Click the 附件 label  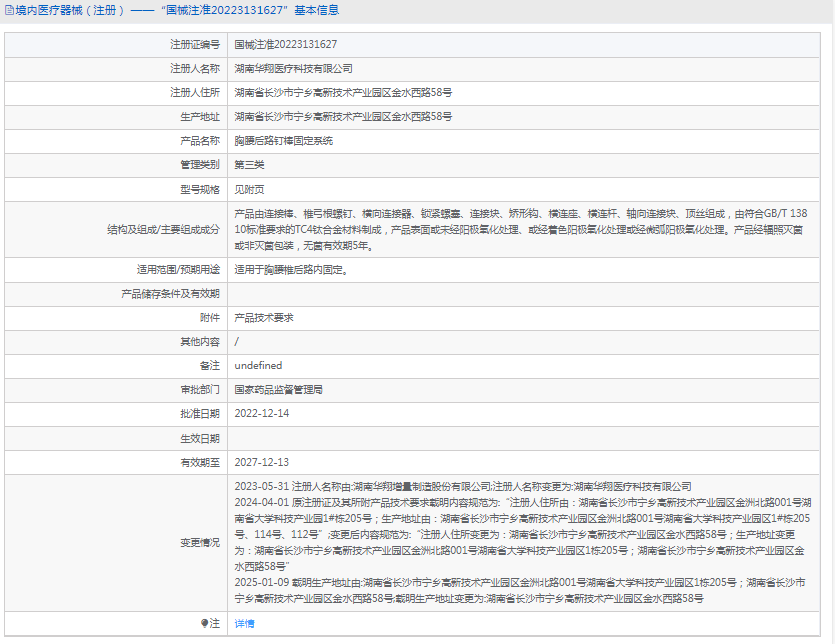(210, 317)
